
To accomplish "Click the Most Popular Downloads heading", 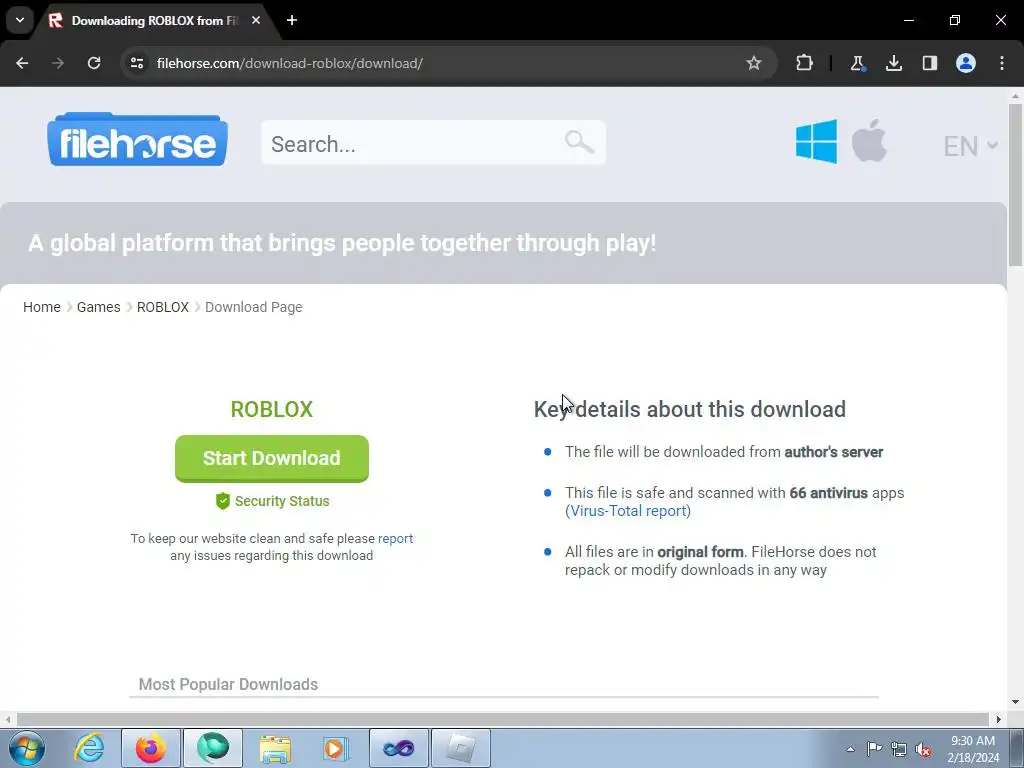I will [x=228, y=684].
